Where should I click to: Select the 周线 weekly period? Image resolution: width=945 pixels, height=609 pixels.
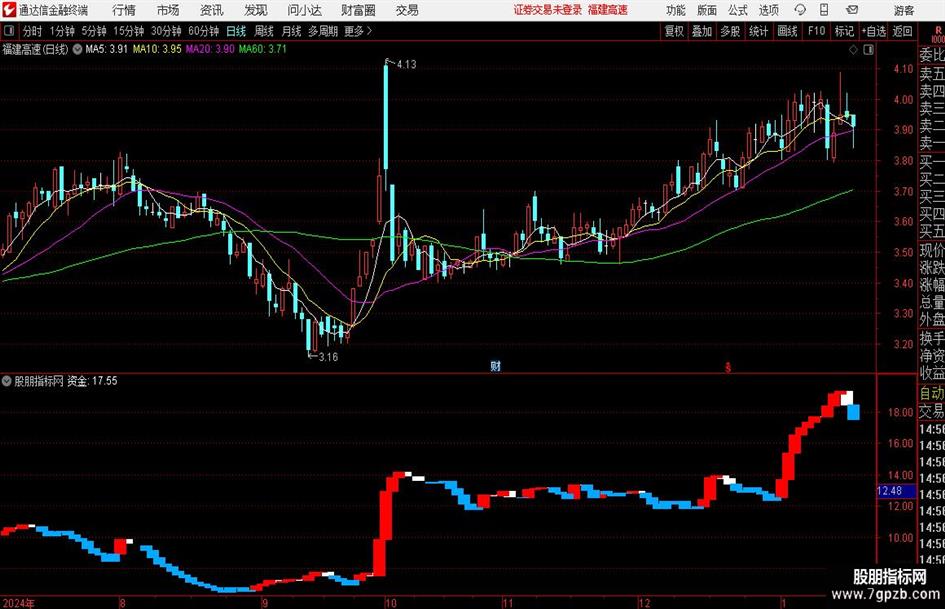point(263,31)
